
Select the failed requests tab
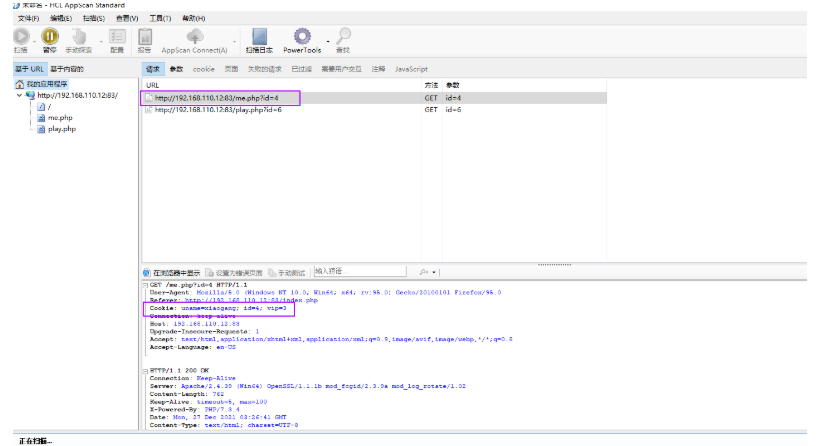point(265,69)
